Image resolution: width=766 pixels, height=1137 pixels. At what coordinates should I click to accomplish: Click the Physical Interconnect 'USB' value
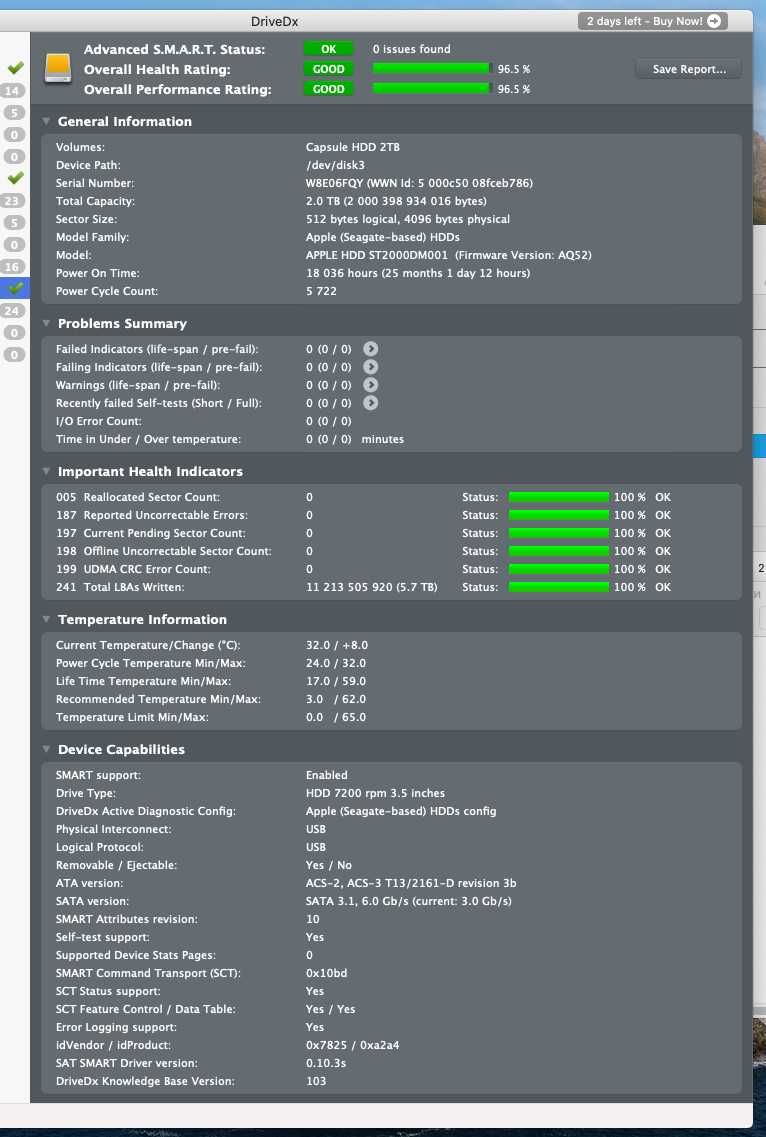(316, 829)
